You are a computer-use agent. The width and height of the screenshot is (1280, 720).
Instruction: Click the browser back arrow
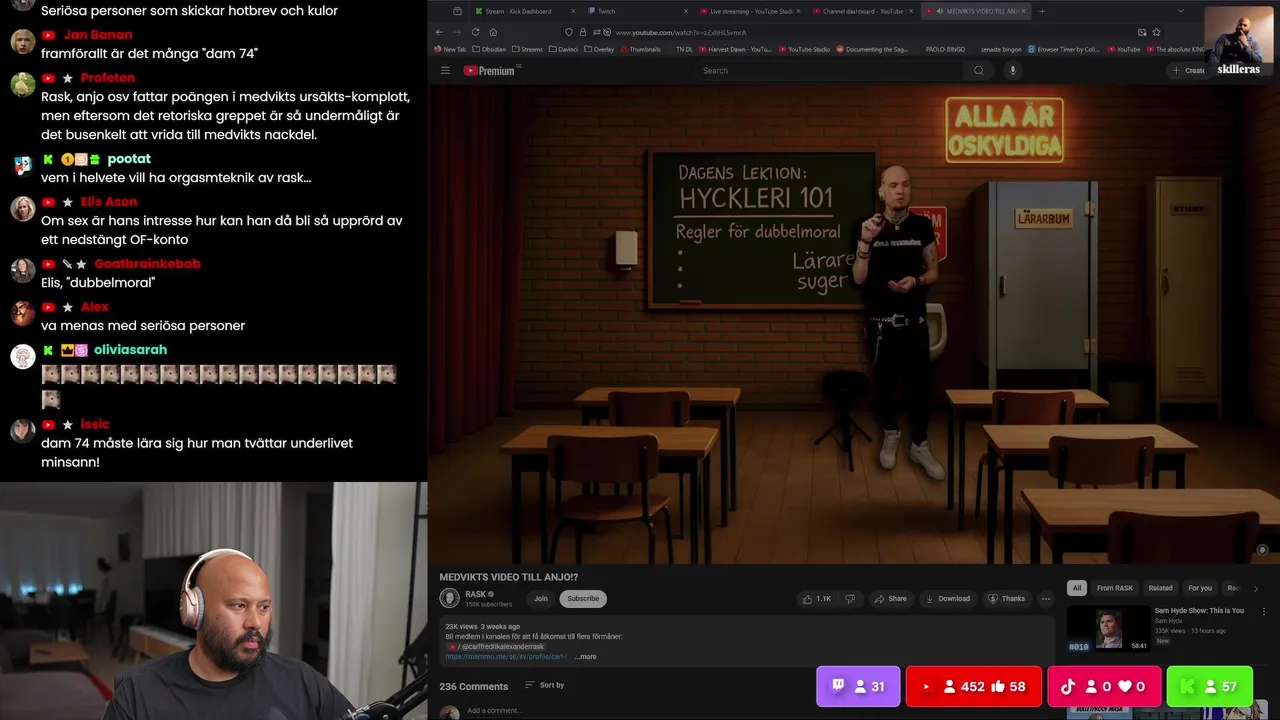tap(439, 32)
